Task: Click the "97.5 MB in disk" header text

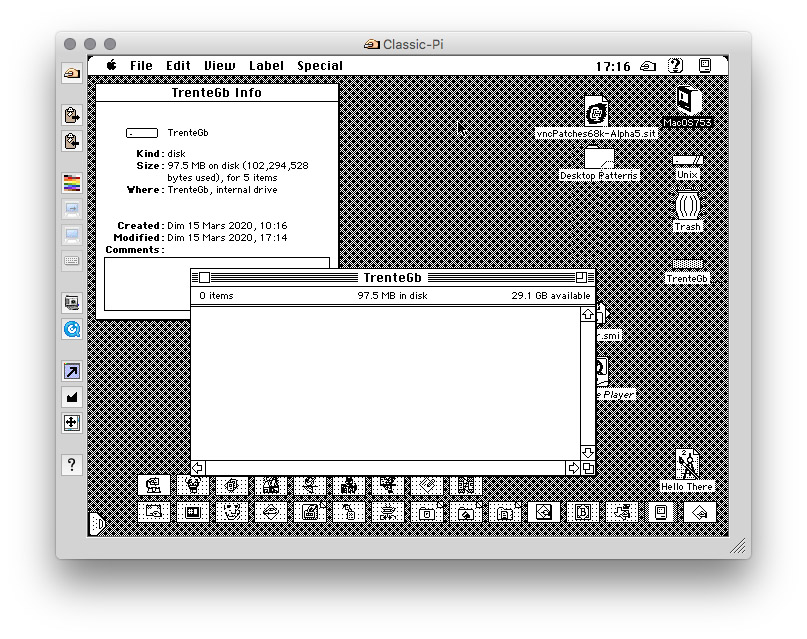Action: click(x=392, y=296)
